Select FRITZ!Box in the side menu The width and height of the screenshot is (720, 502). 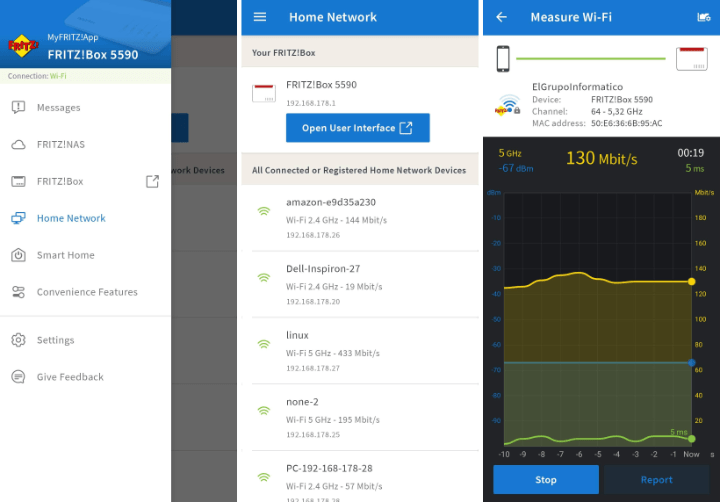[85, 181]
